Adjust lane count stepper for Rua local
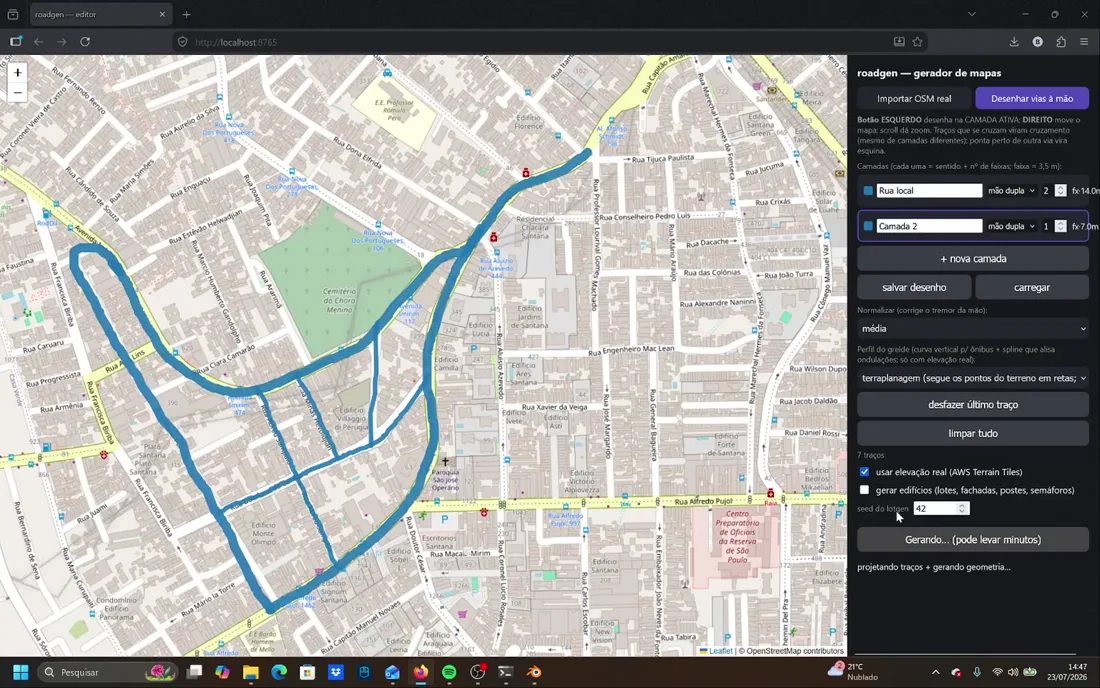 click(1061, 191)
